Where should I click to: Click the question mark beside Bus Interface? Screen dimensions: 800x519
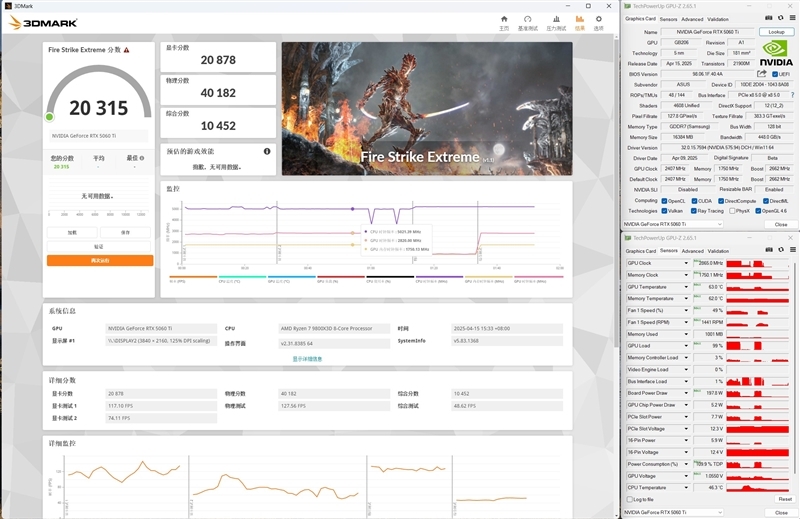coord(792,95)
